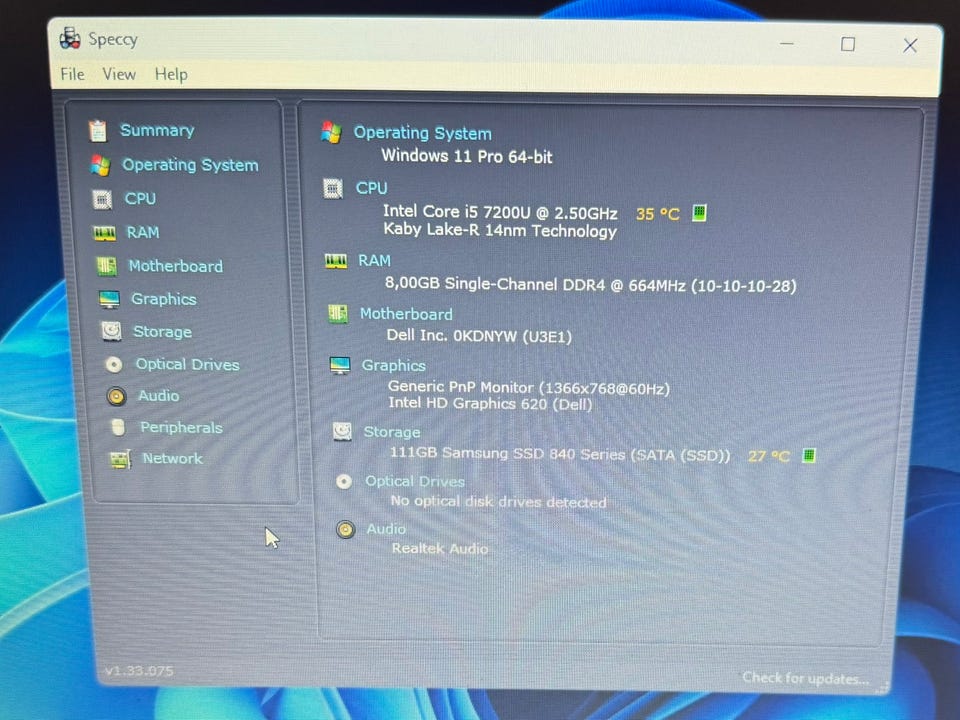Viewport: 960px width, 720px height.
Task: Open the File menu
Action: [x=72, y=74]
